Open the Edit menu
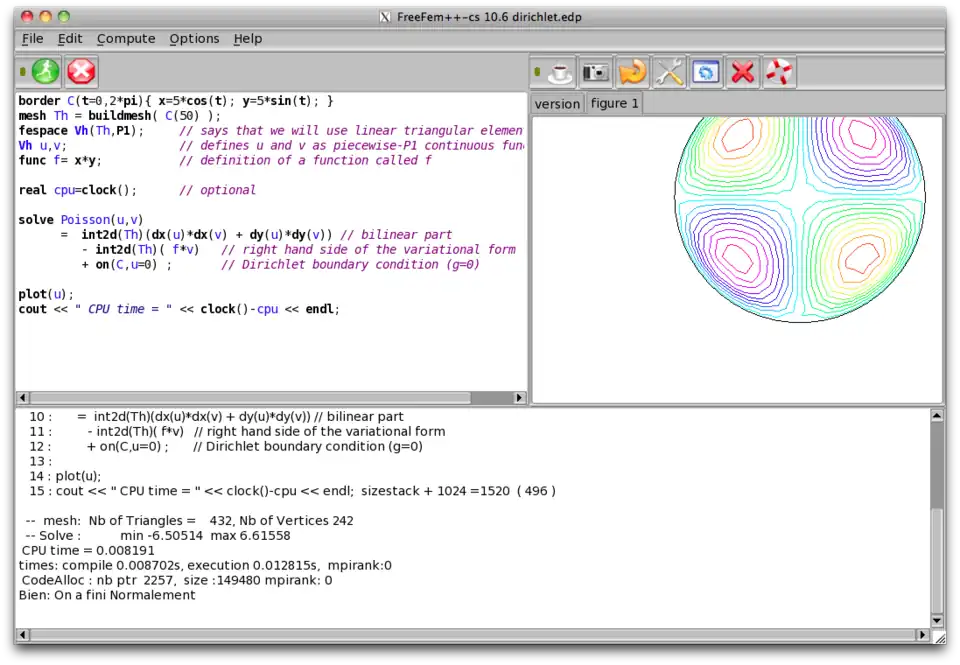Viewport: 960px width, 665px height. click(x=69, y=38)
